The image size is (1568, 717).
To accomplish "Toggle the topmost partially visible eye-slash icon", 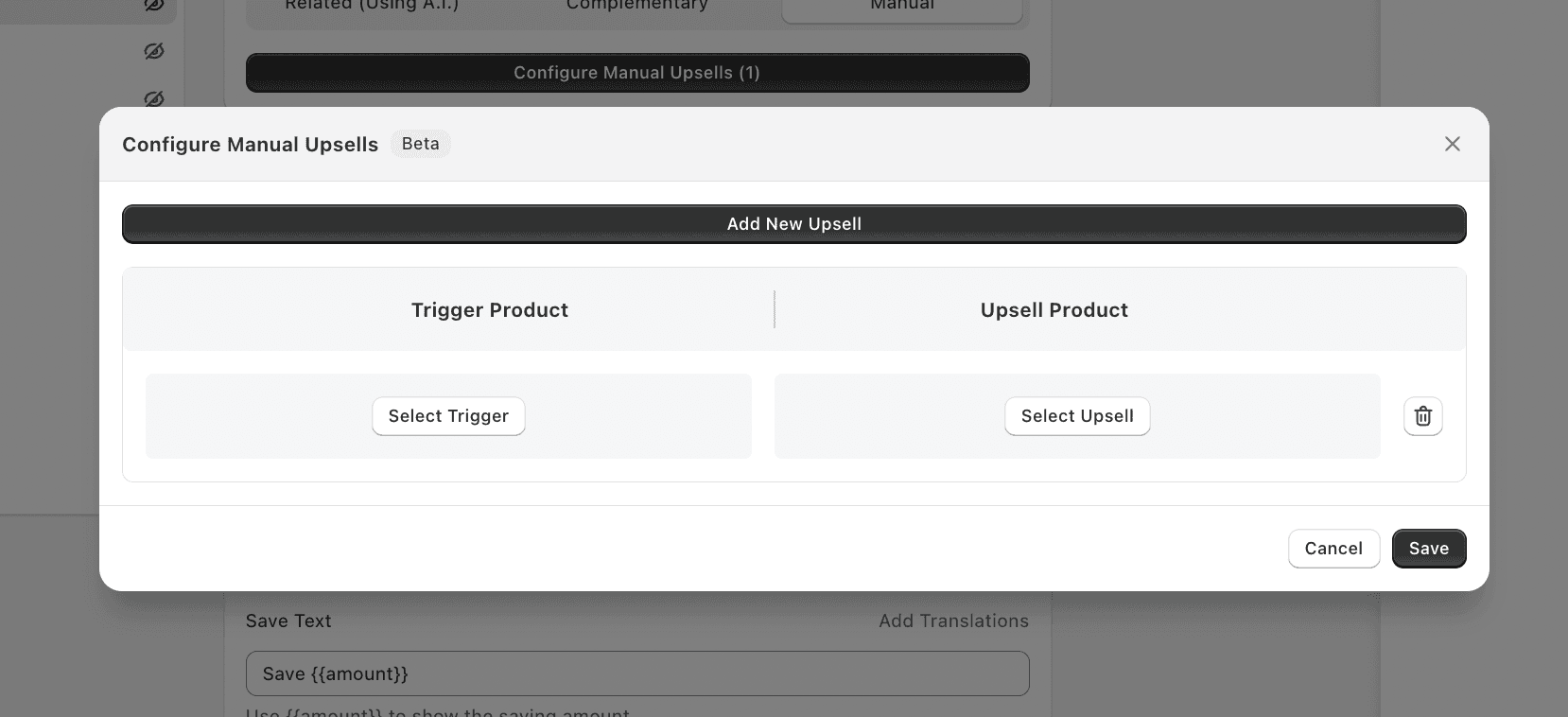I will click(154, 5).
